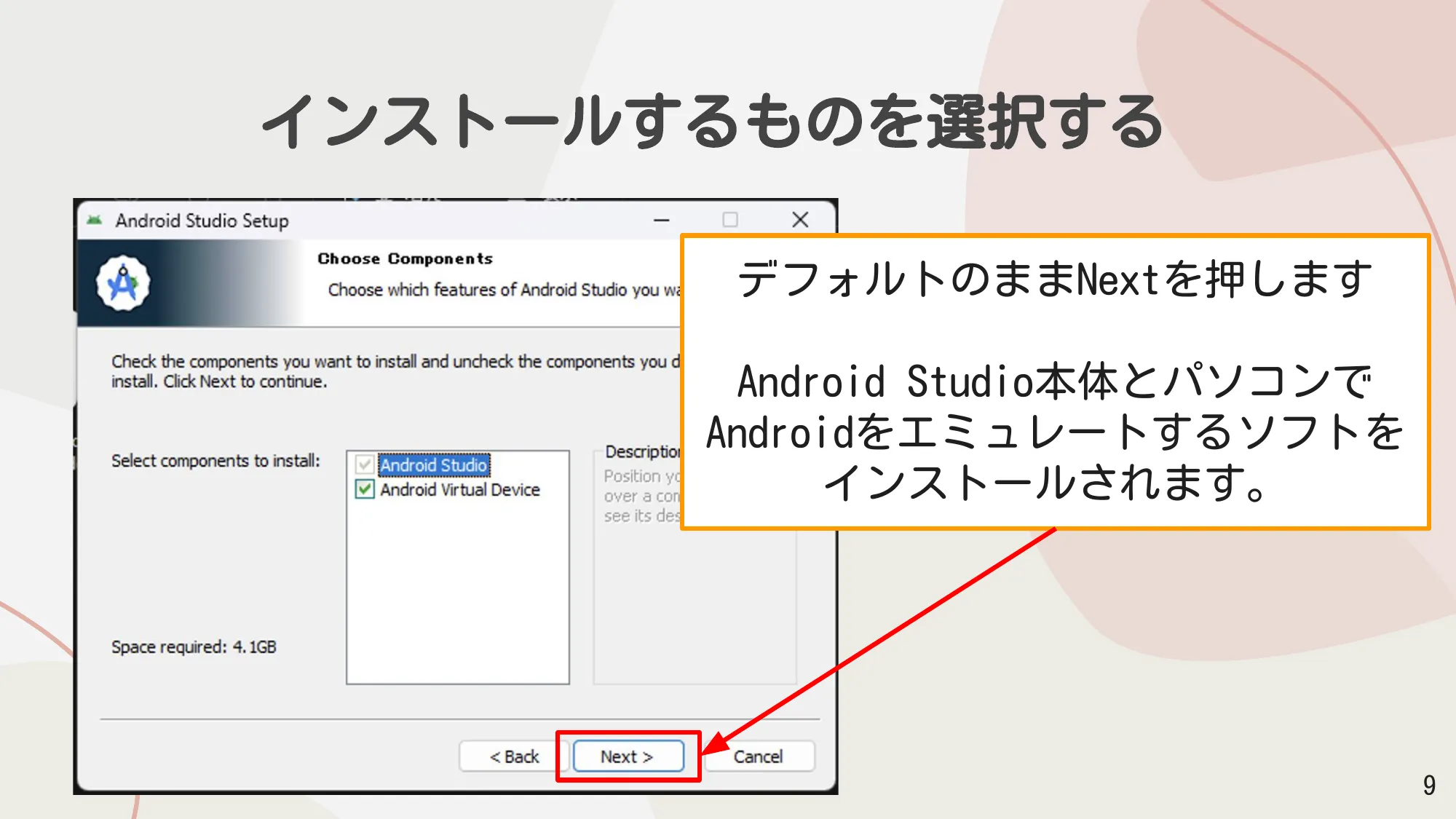This screenshot has width=1456, height=819.
Task: Click the slide page number 9
Action: click(1429, 785)
